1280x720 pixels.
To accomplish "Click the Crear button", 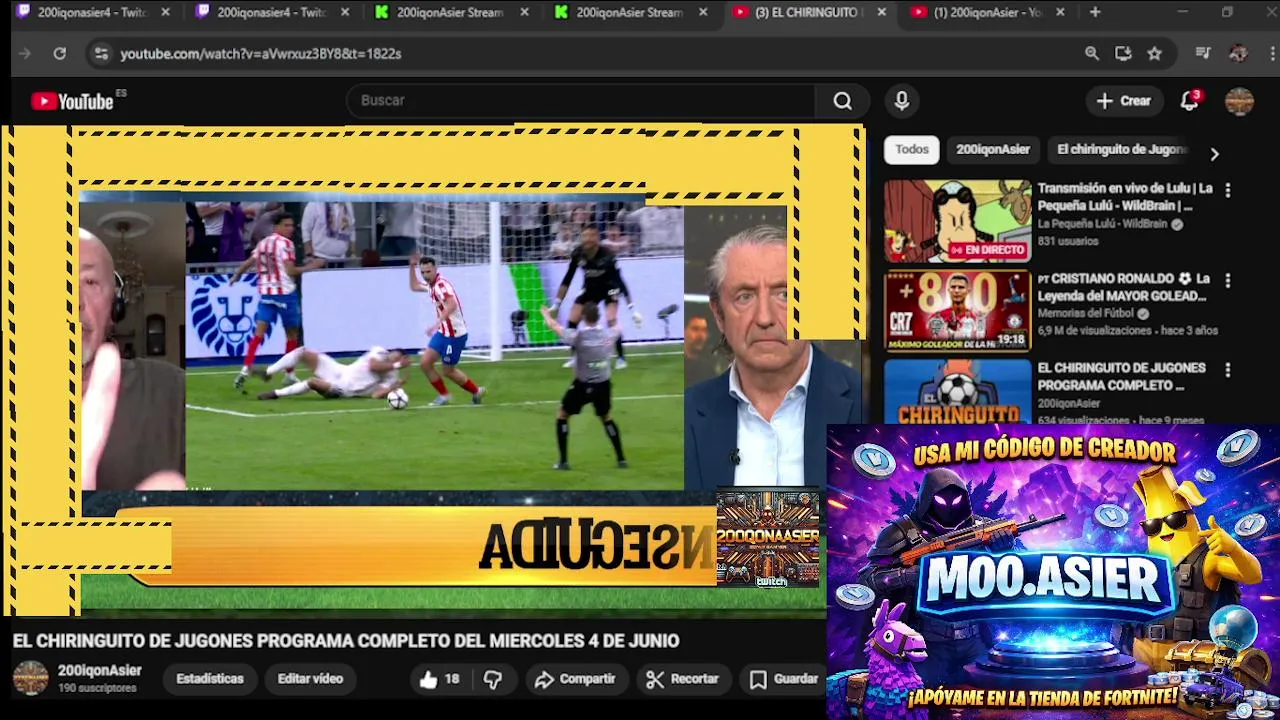I will [x=1124, y=101].
